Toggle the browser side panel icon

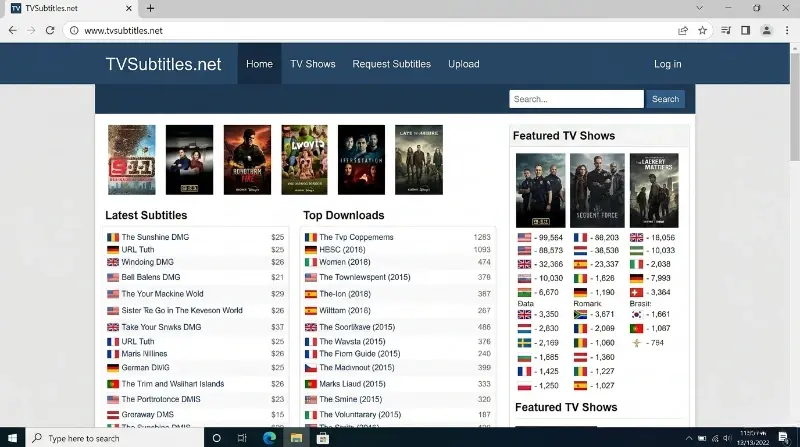pyautogui.click(x=745, y=31)
